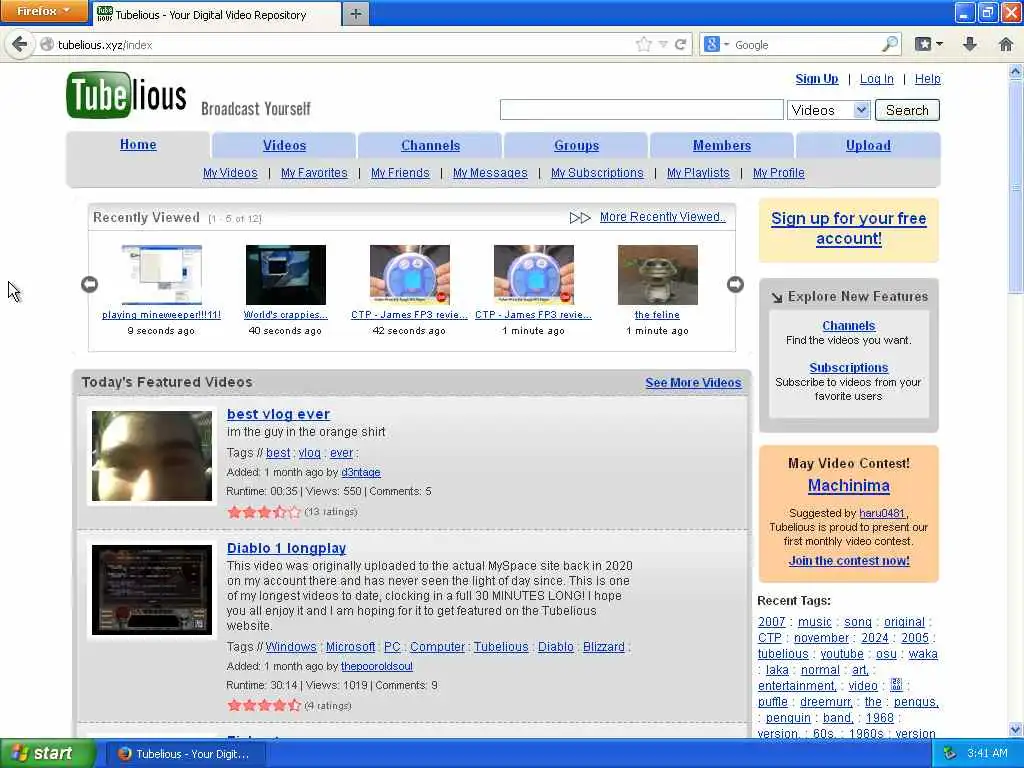The width and height of the screenshot is (1024, 768).
Task: Open the Machinima contest link
Action: 848,486
